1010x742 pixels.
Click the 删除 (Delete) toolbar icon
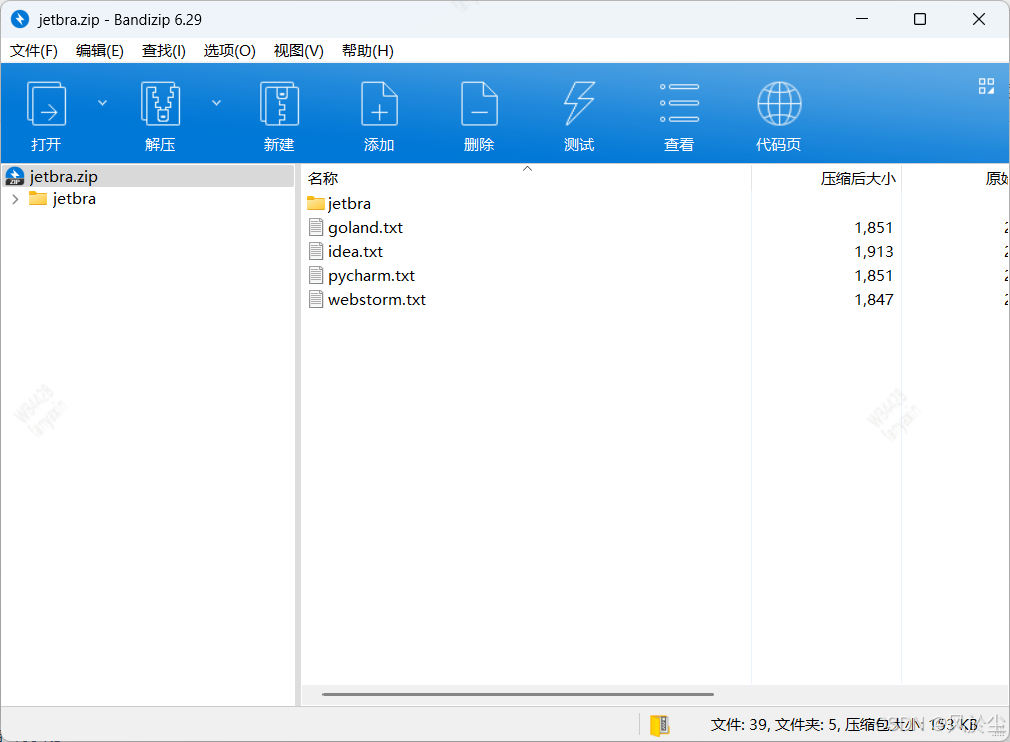point(479,104)
